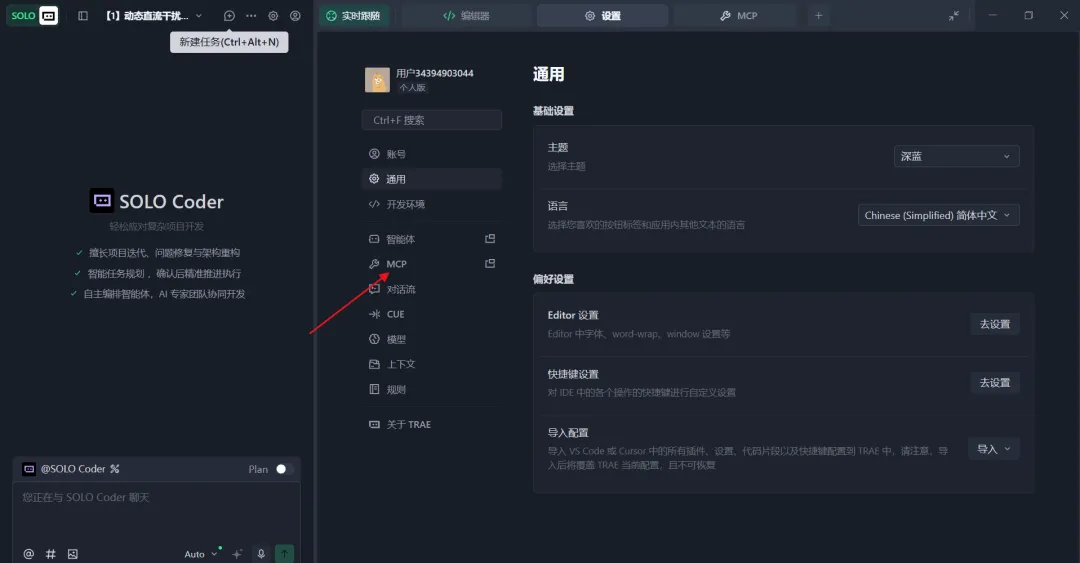Viewport: 1080px width, 563px height.
Task: Click the 个人版 plan badge
Action: point(413,88)
